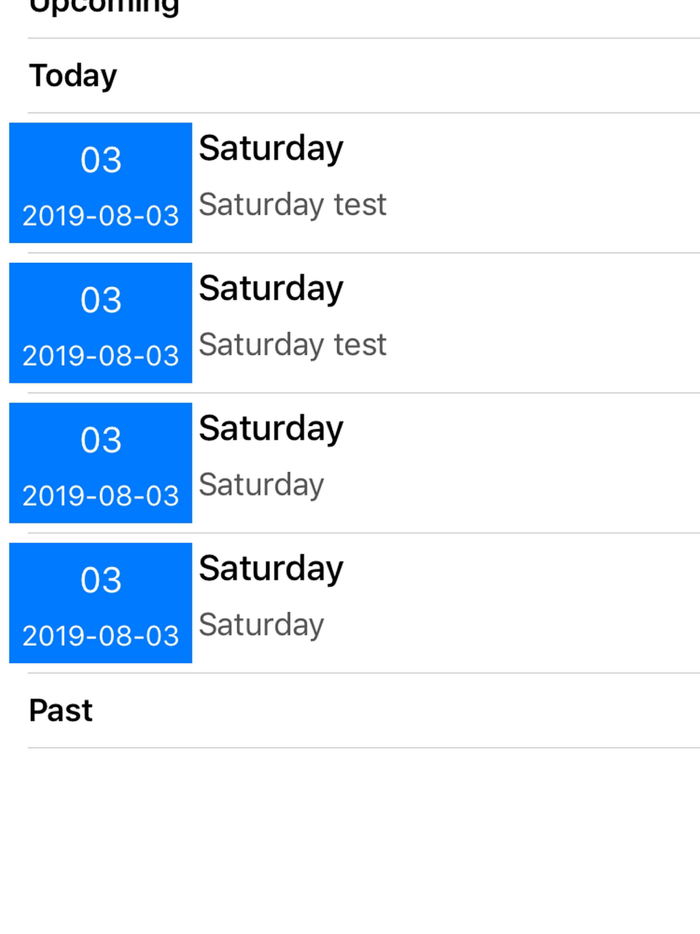The image size is (700, 934).
Task: Click the 2019-08-03 date text in the third badge
Action: 101,496
